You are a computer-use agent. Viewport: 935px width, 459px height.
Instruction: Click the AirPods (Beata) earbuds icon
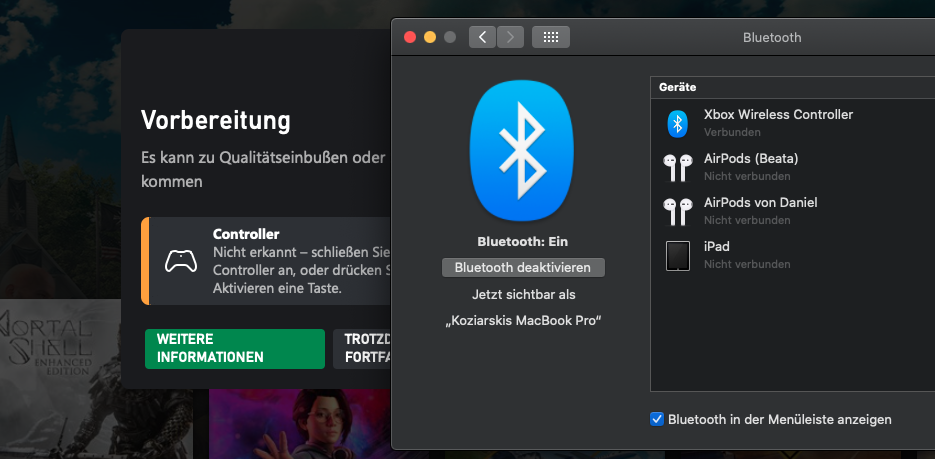pos(677,168)
